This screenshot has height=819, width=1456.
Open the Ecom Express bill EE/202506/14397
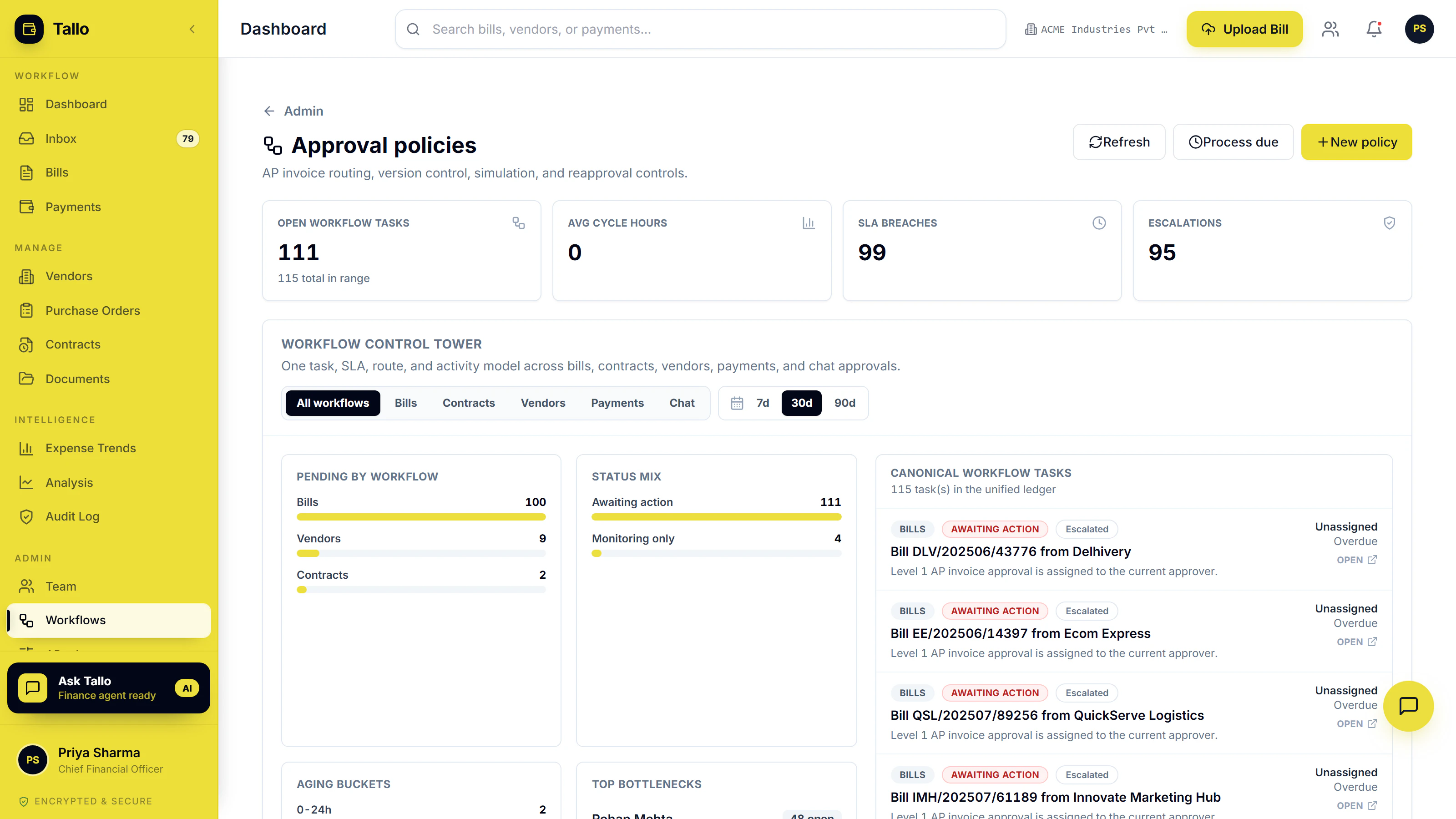pos(1020,634)
